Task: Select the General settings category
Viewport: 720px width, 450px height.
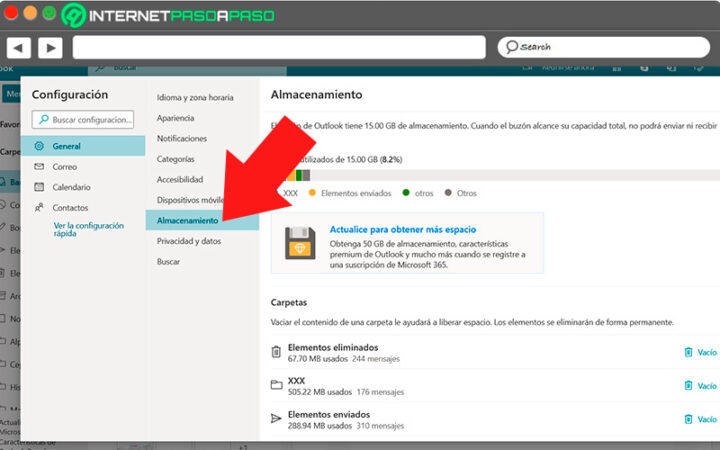Action: (x=83, y=146)
